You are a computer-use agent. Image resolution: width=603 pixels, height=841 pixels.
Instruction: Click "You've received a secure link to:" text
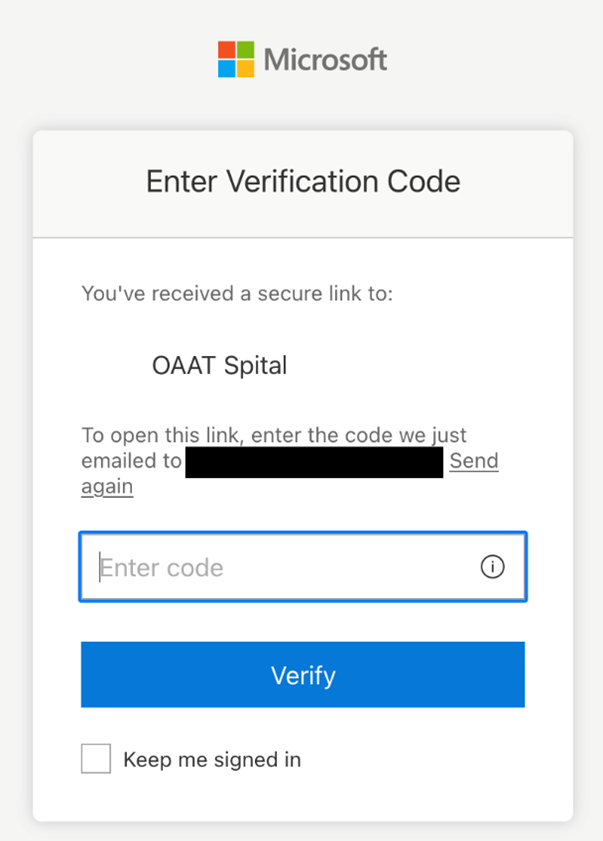click(x=237, y=294)
